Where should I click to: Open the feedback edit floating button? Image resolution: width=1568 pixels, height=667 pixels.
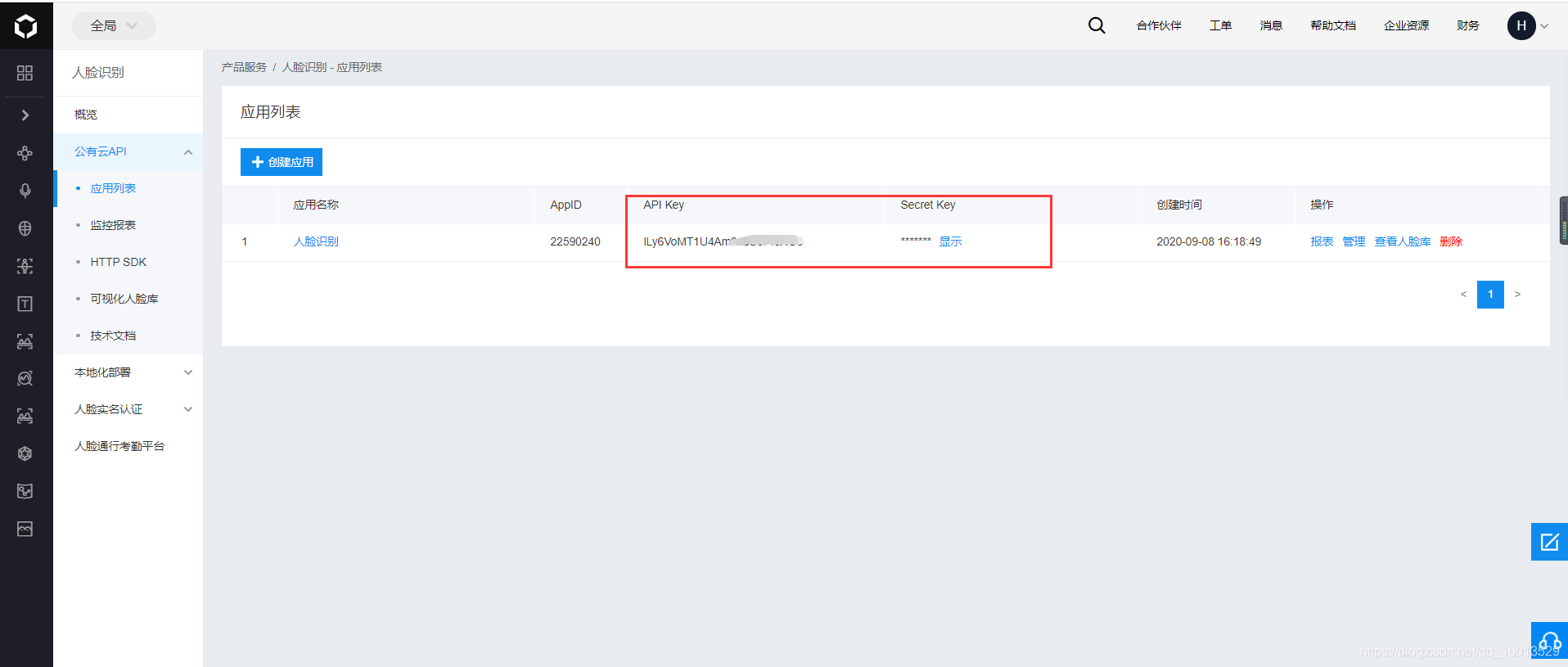(1549, 542)
